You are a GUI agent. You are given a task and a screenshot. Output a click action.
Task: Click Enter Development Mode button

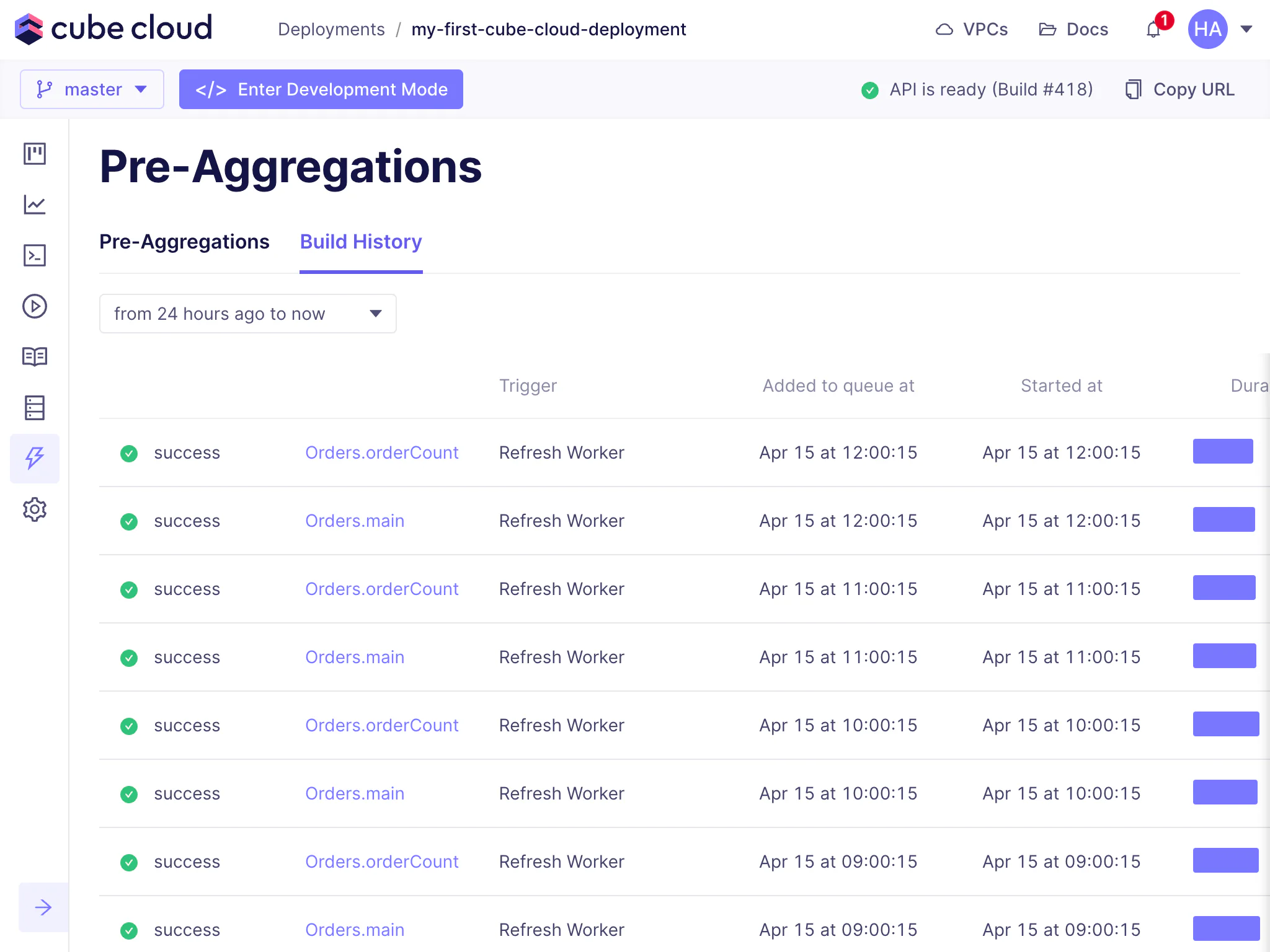[321, 89]
